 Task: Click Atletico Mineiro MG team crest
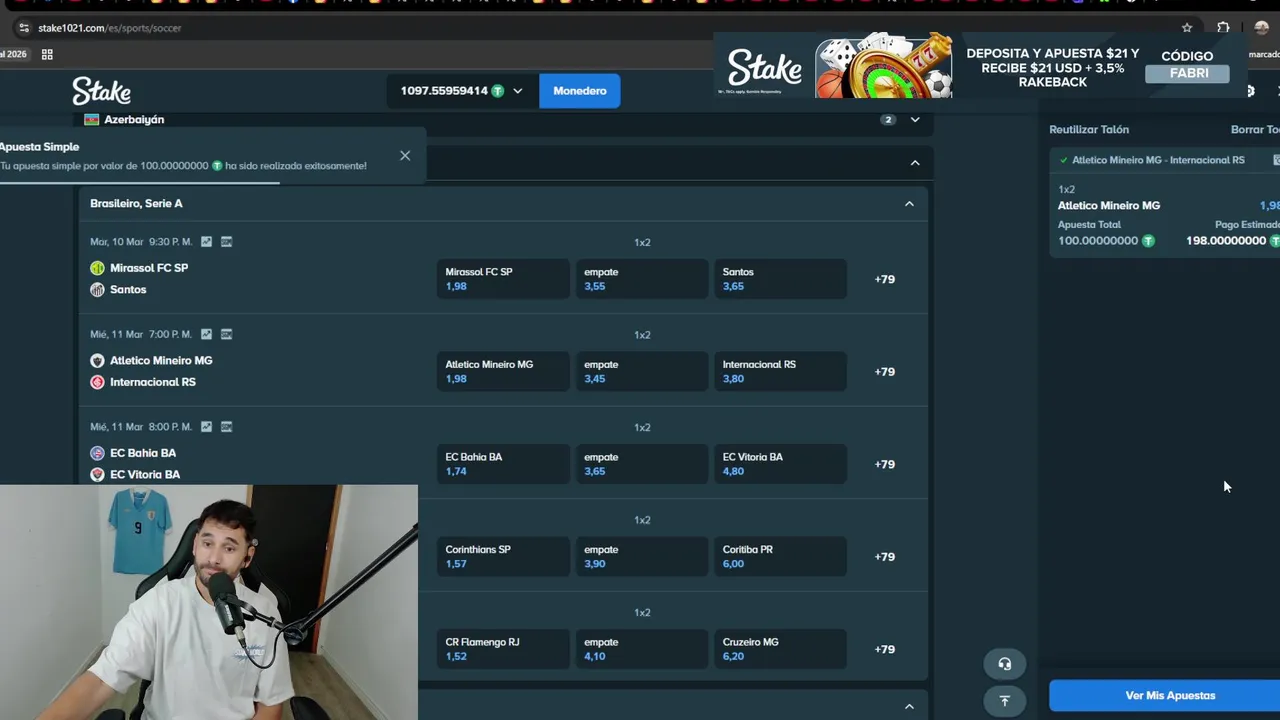(x=97, y=361)
